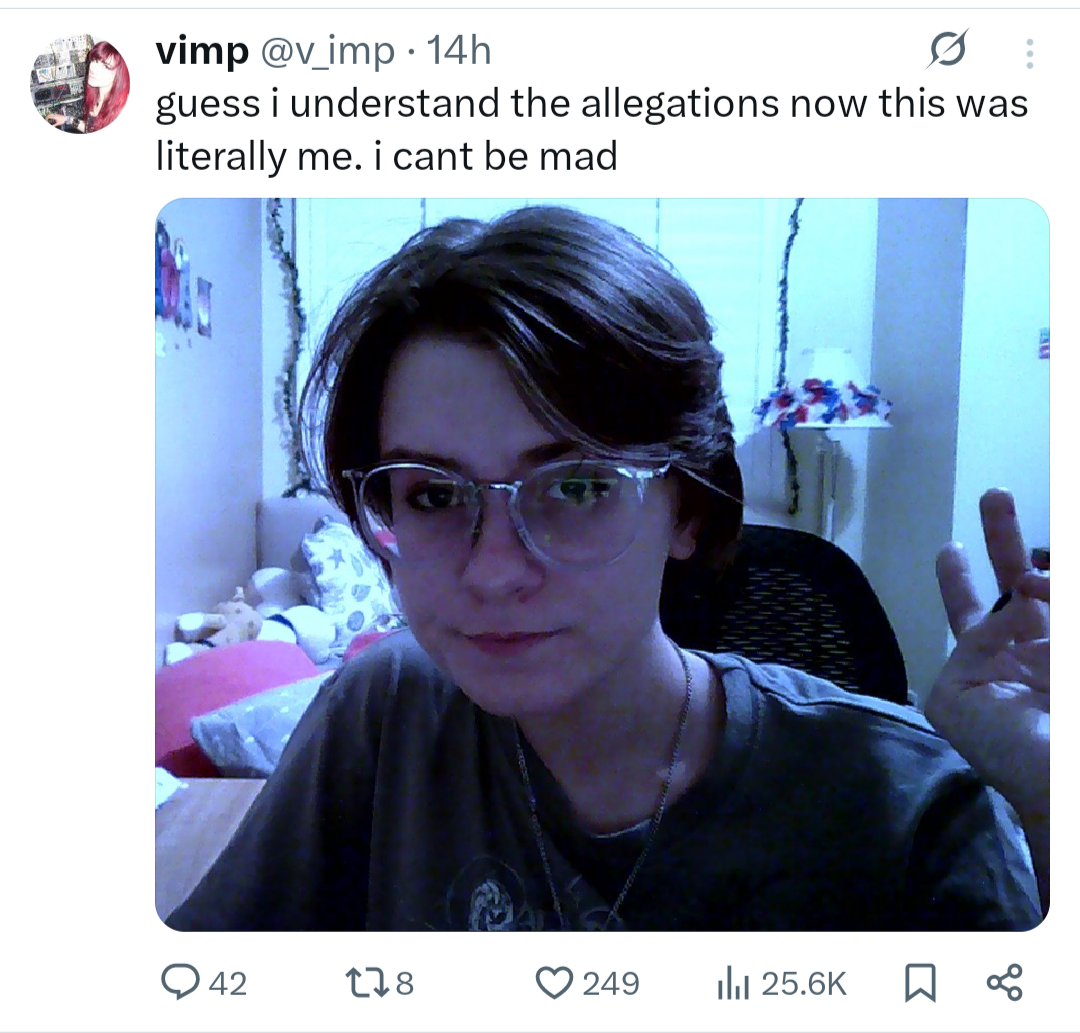This screenshot has height=1033, width=1080.
Task: Click the 14h timestamp
Action: coord(458,51)
